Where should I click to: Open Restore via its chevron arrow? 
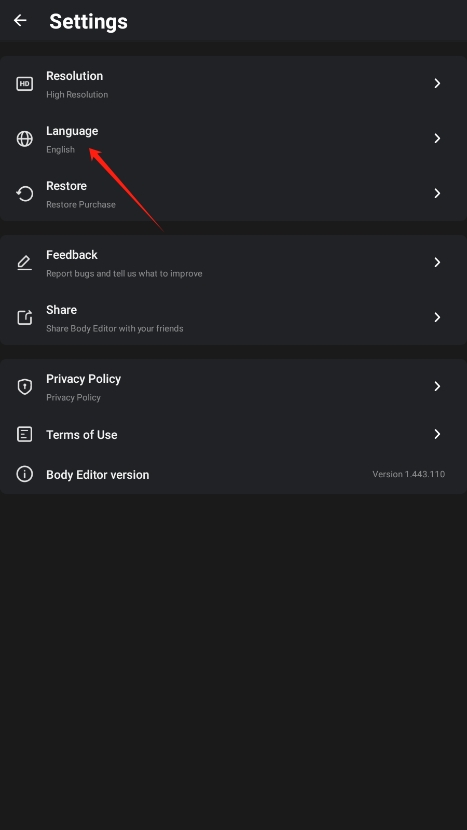point(437,193)
